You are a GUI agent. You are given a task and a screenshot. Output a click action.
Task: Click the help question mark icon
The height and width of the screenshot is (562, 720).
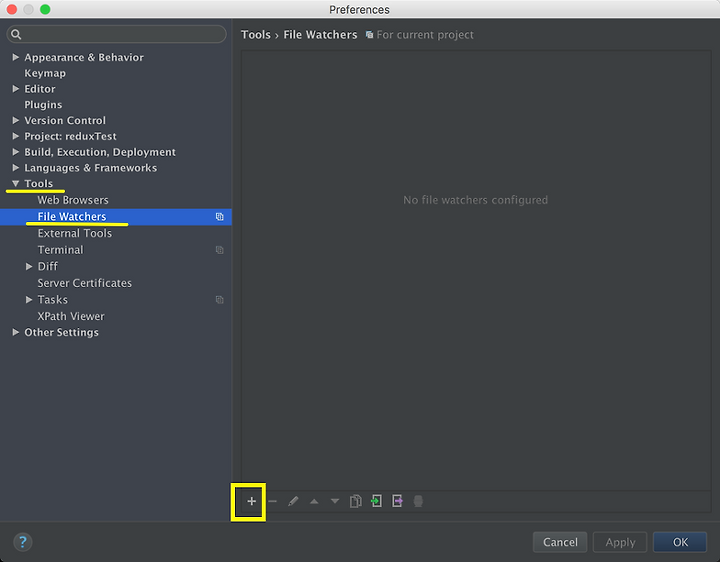22,542
